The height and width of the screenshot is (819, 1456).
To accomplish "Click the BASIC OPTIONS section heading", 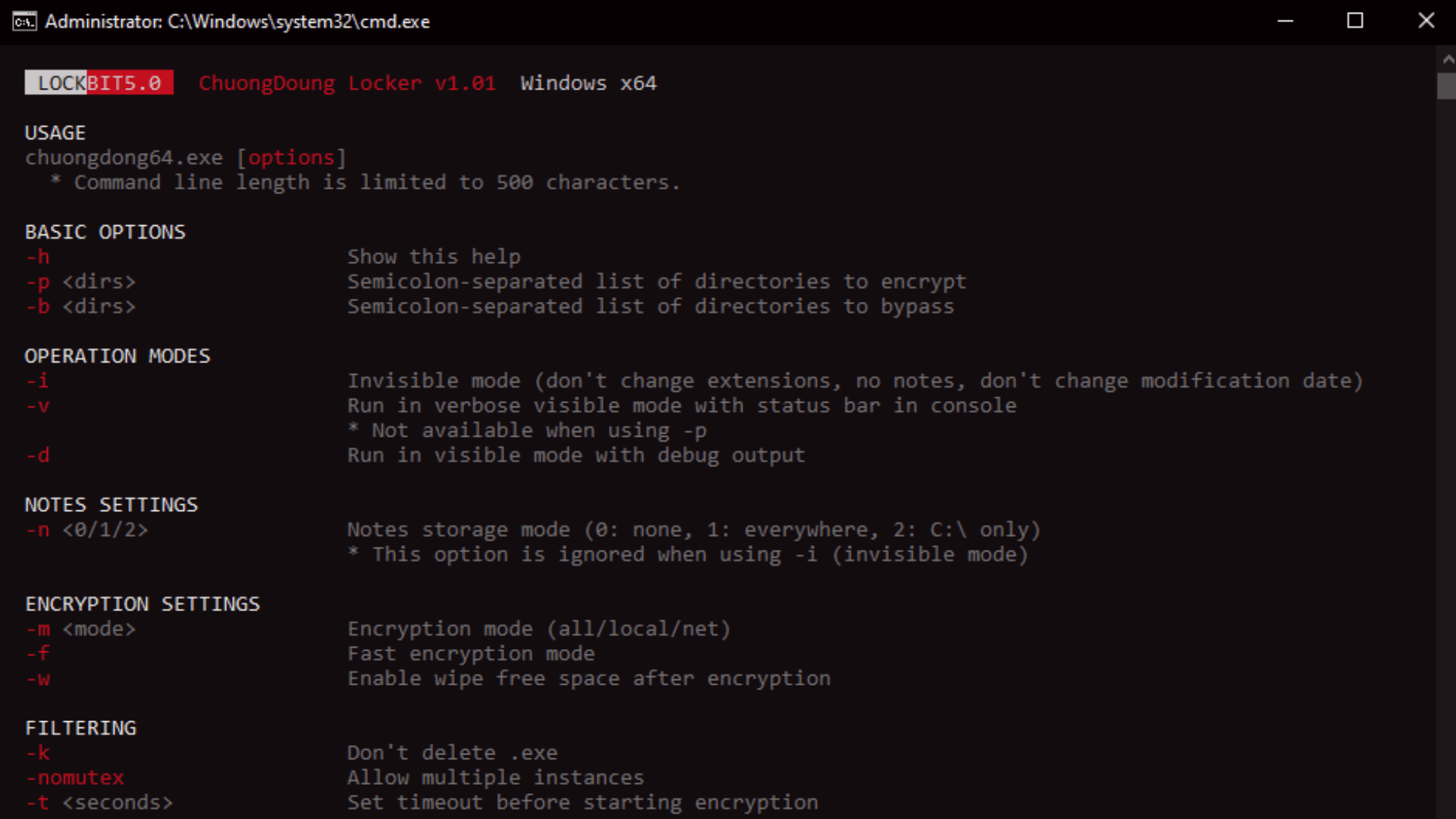I will [105, 232].
